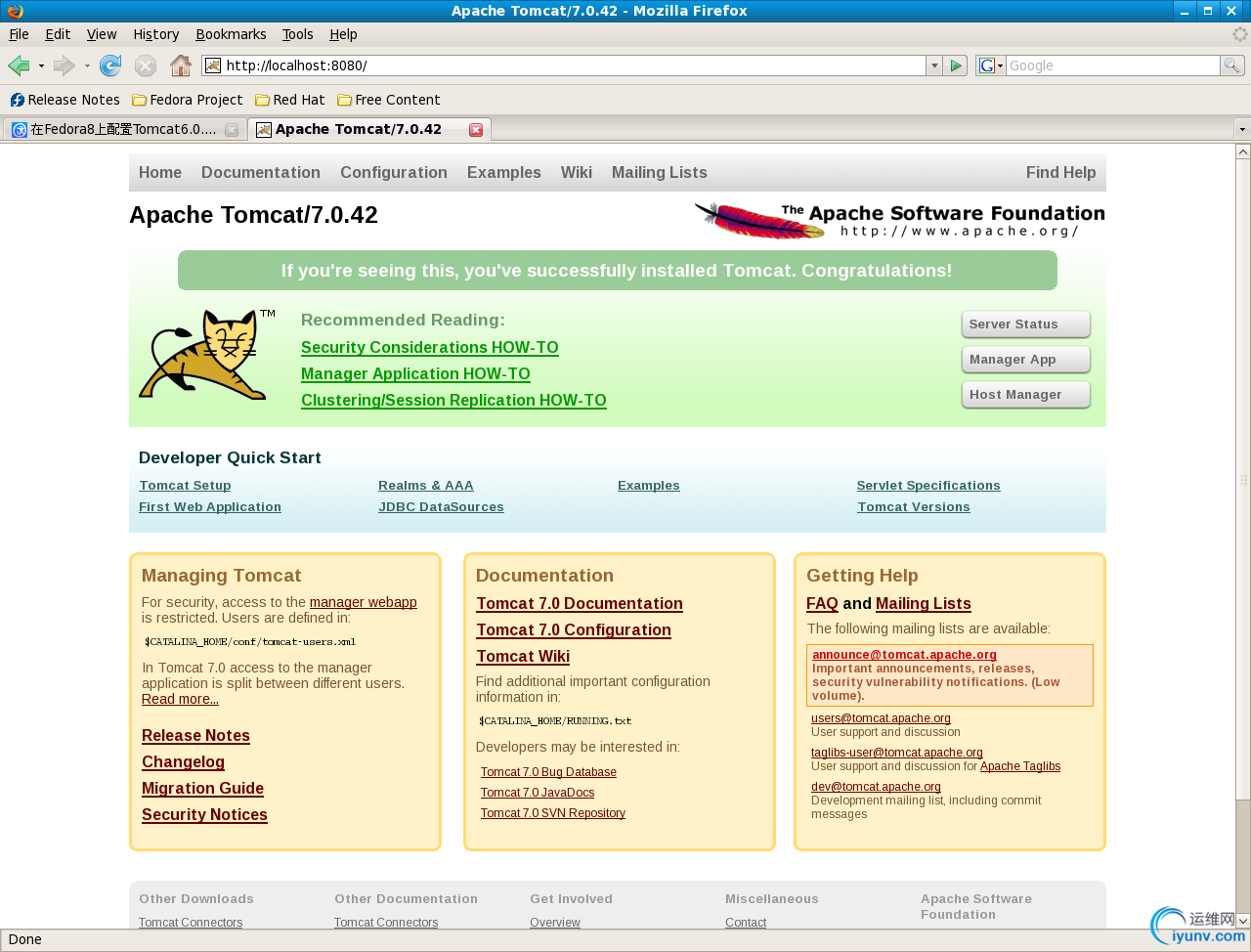The width and height of the screenshot is (1251, 952).
Task: Click the Stop loading icon
Action: point(146,65)
